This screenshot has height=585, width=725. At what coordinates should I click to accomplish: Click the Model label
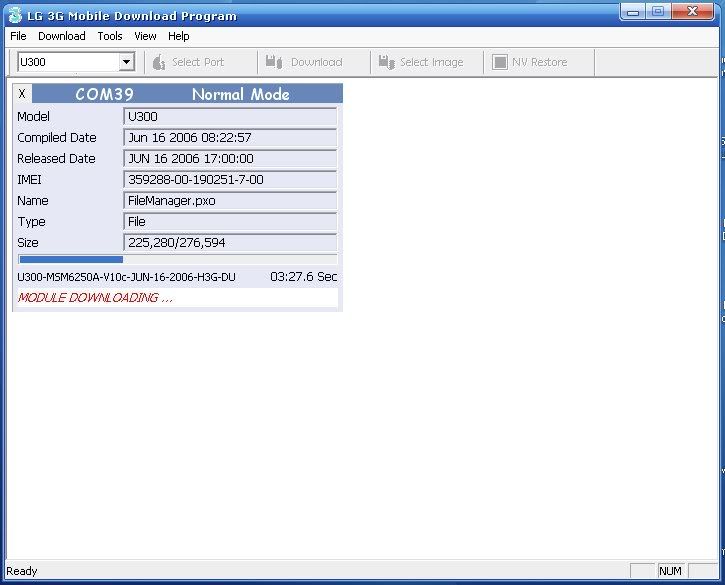pos(33,117)
